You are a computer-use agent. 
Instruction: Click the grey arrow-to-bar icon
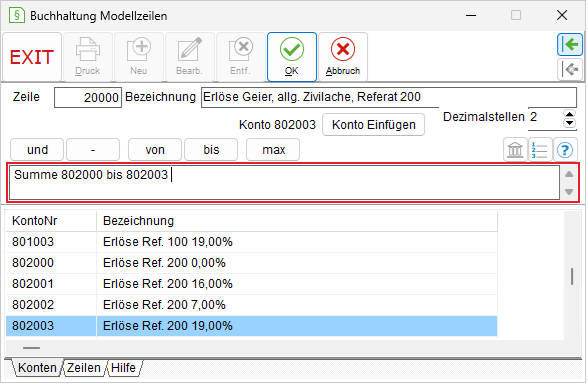570,69
